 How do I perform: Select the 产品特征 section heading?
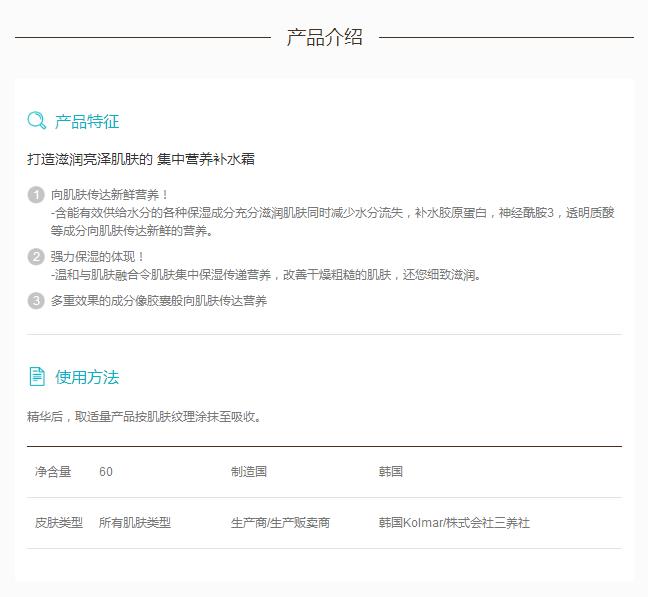(87, 122)
